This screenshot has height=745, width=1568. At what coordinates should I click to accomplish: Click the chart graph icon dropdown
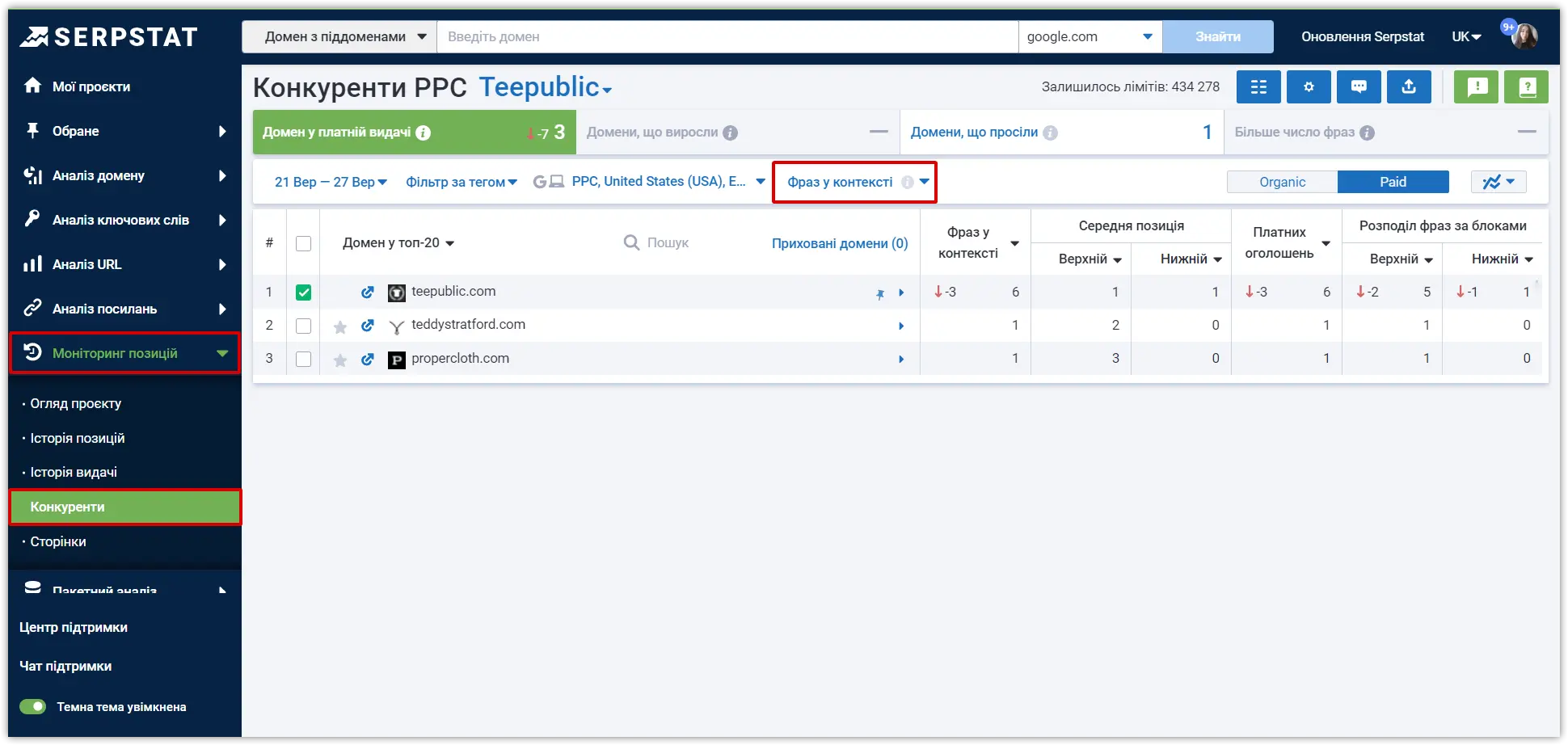(x=1498, y=182)
